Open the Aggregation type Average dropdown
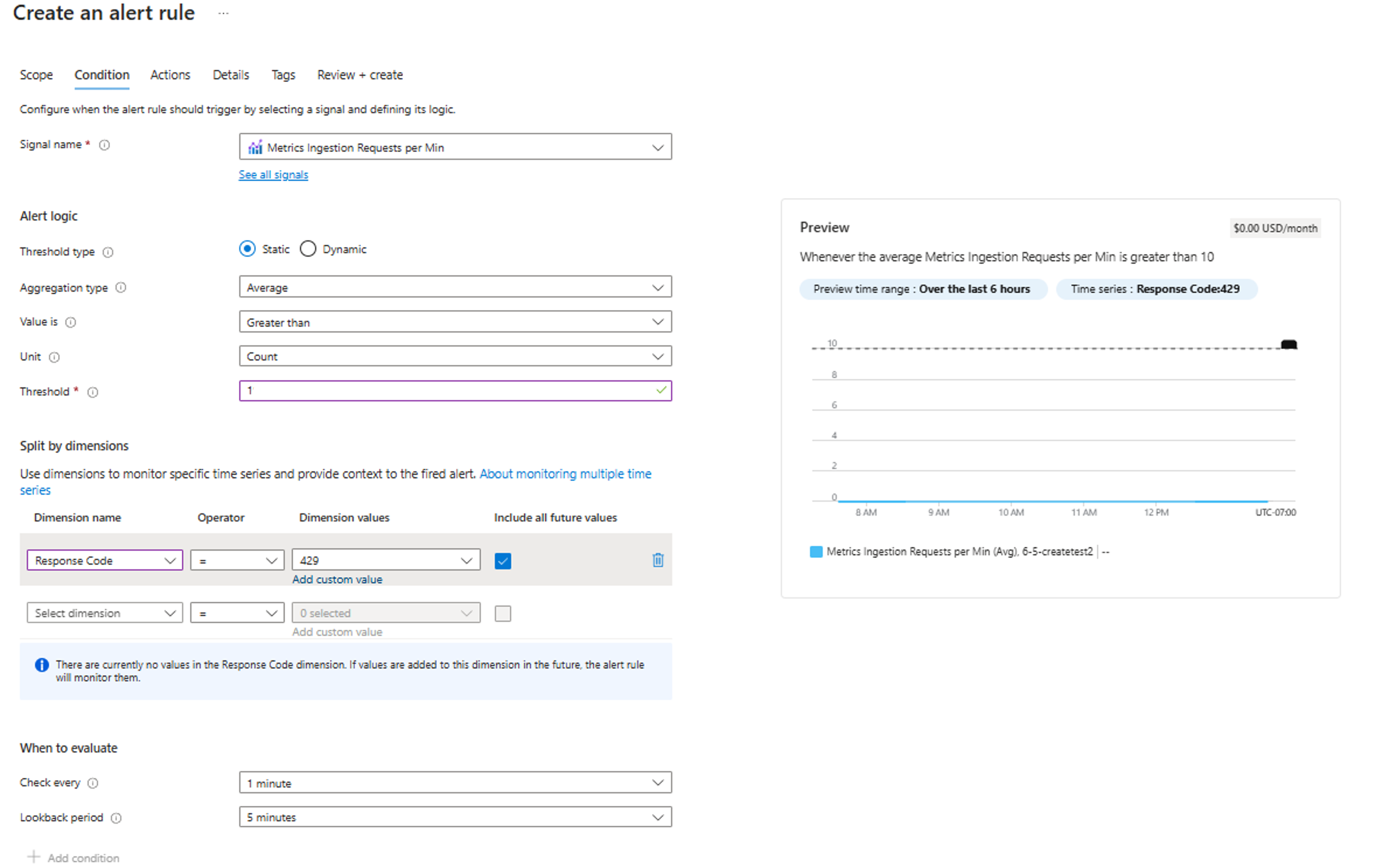 pyautogui.click(x=455, y=287)
